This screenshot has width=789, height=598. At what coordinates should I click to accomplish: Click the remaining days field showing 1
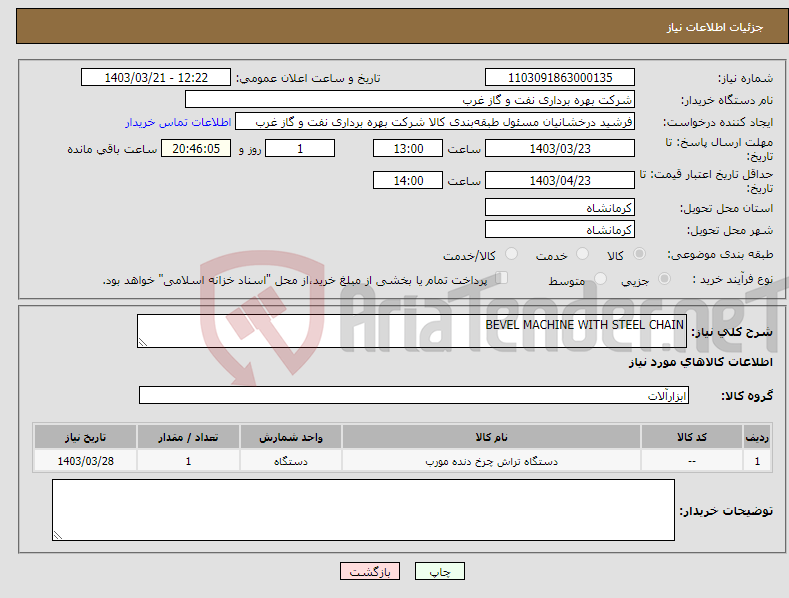[x=300, y=148]
